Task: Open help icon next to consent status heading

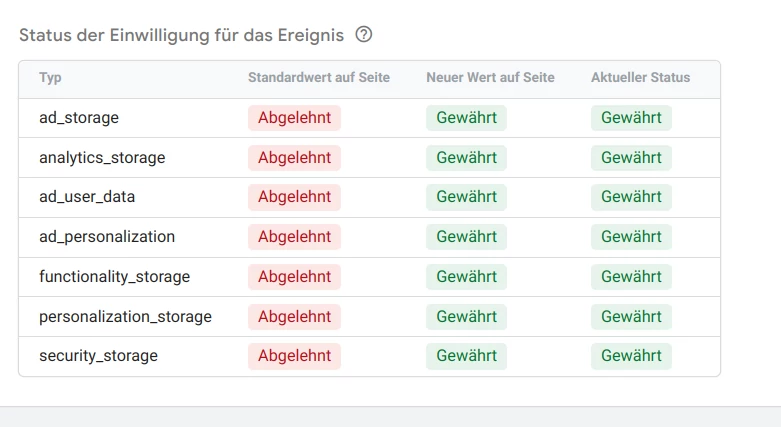Action: (364, 34)
